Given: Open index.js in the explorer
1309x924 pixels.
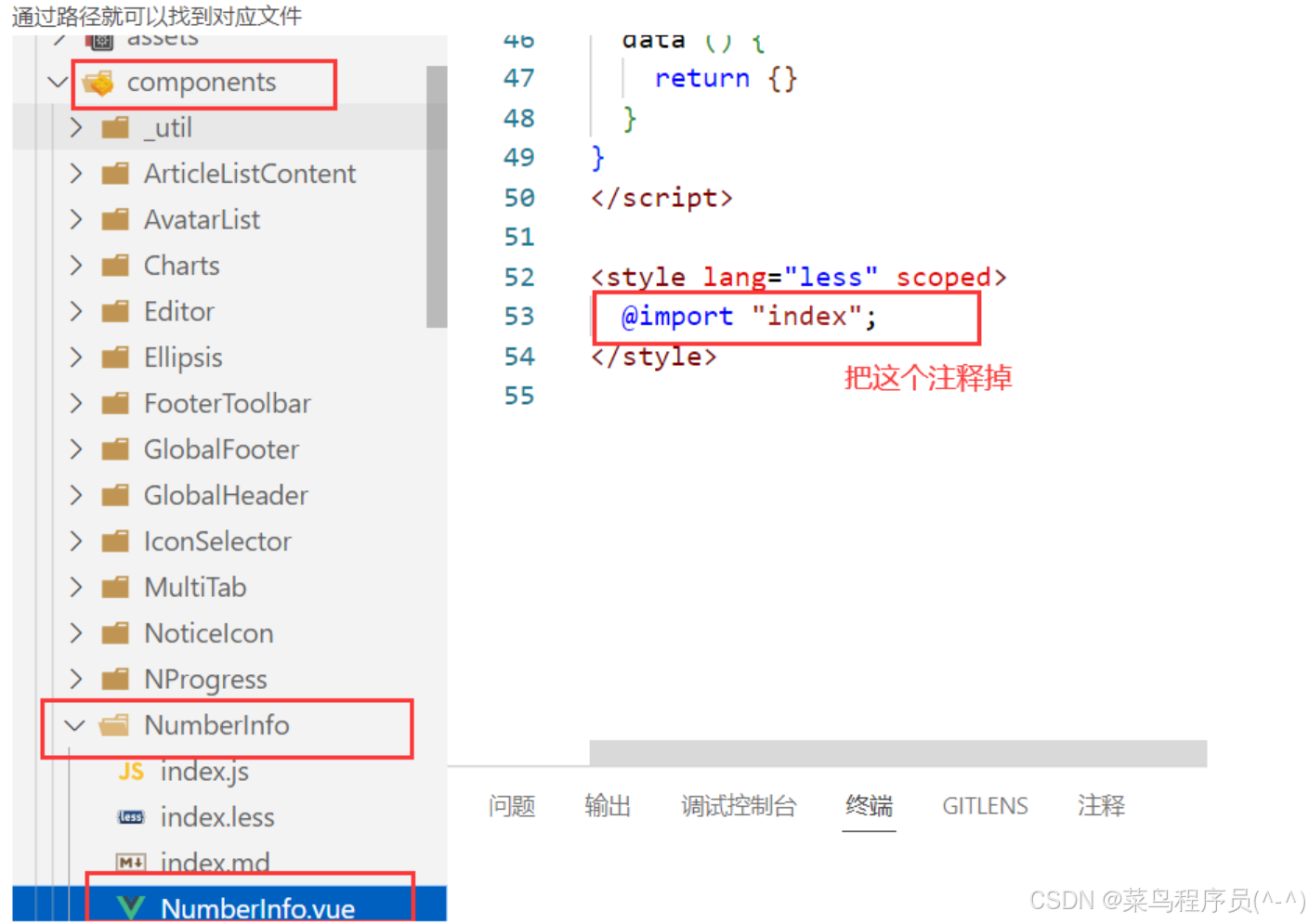Looking at the screenshot, I should 204,772.
